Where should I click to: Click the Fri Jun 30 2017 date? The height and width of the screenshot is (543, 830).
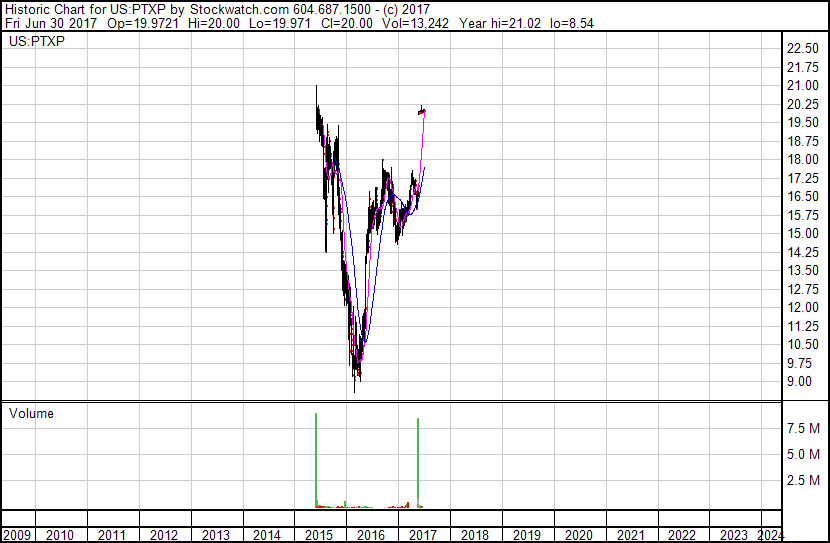click(51, 23)
